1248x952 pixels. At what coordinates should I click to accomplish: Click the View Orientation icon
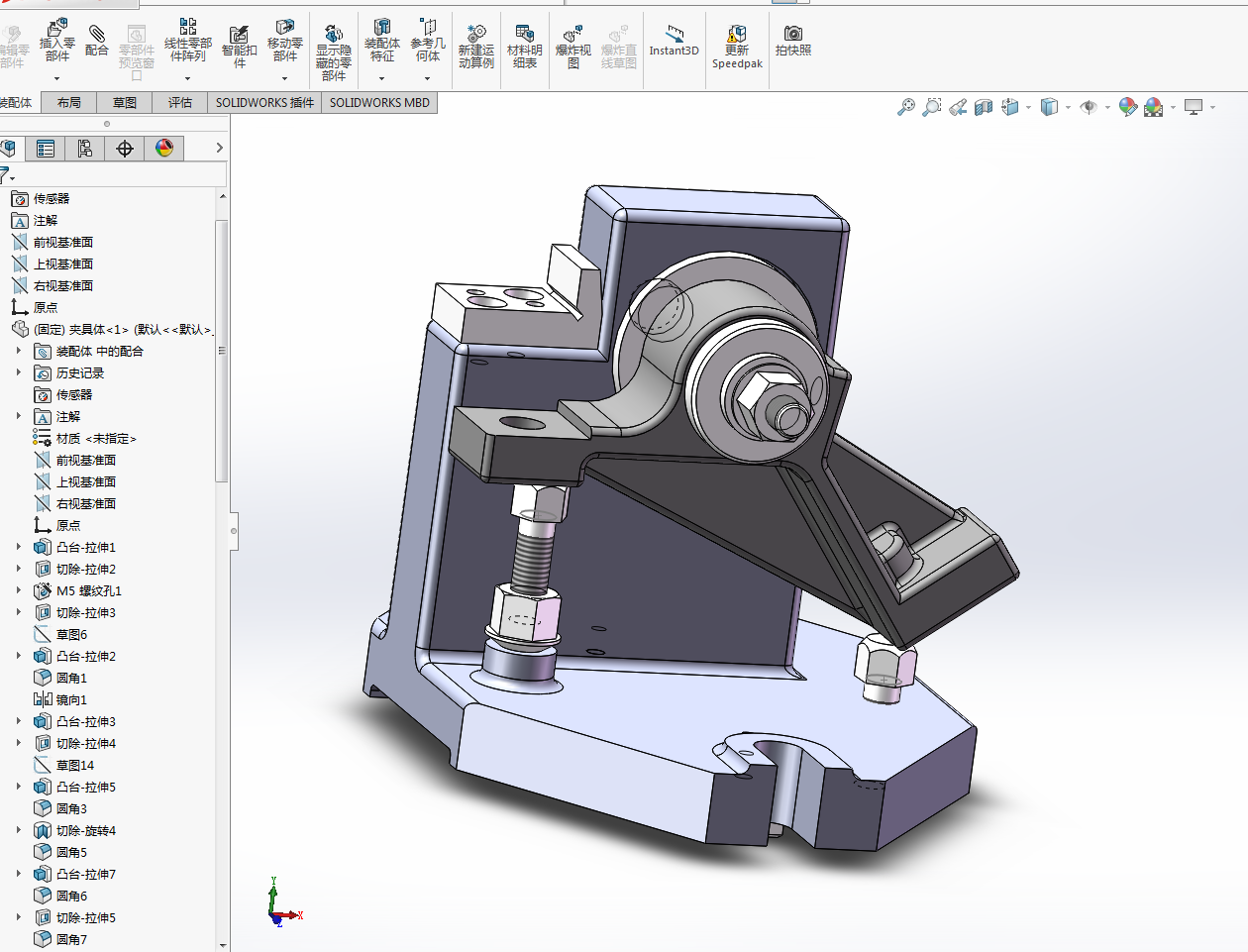tap(1010, 107)
